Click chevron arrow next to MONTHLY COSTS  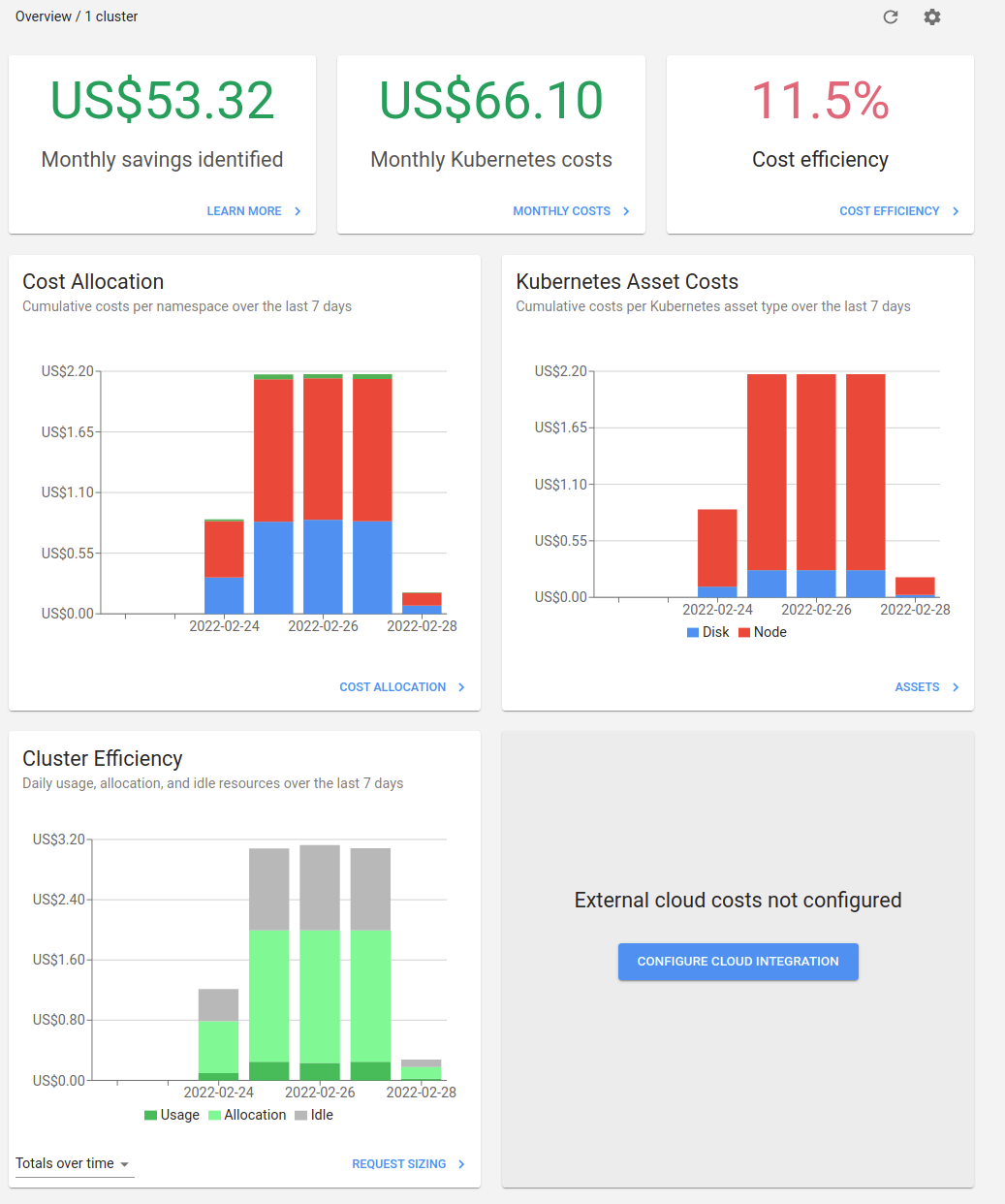click(626, 211)
